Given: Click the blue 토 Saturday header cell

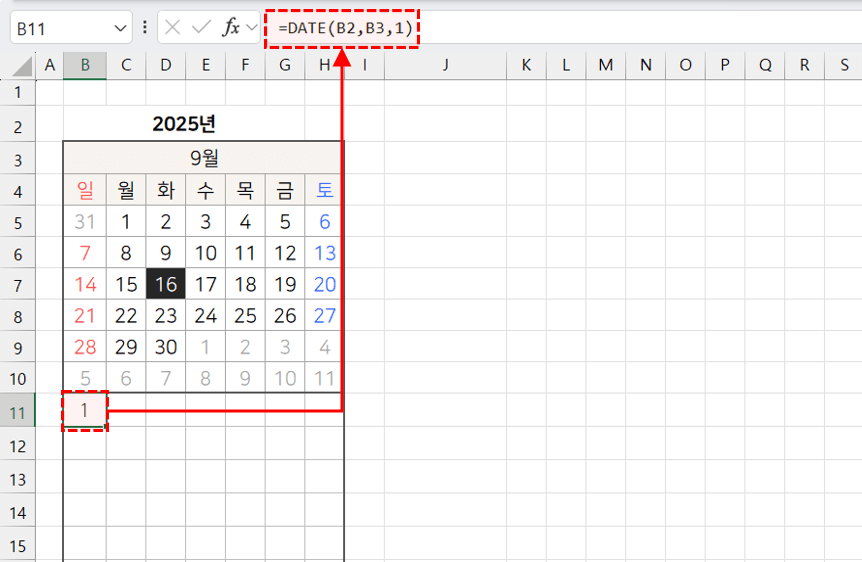Looking at the screenshot, I should click(325, 190).
